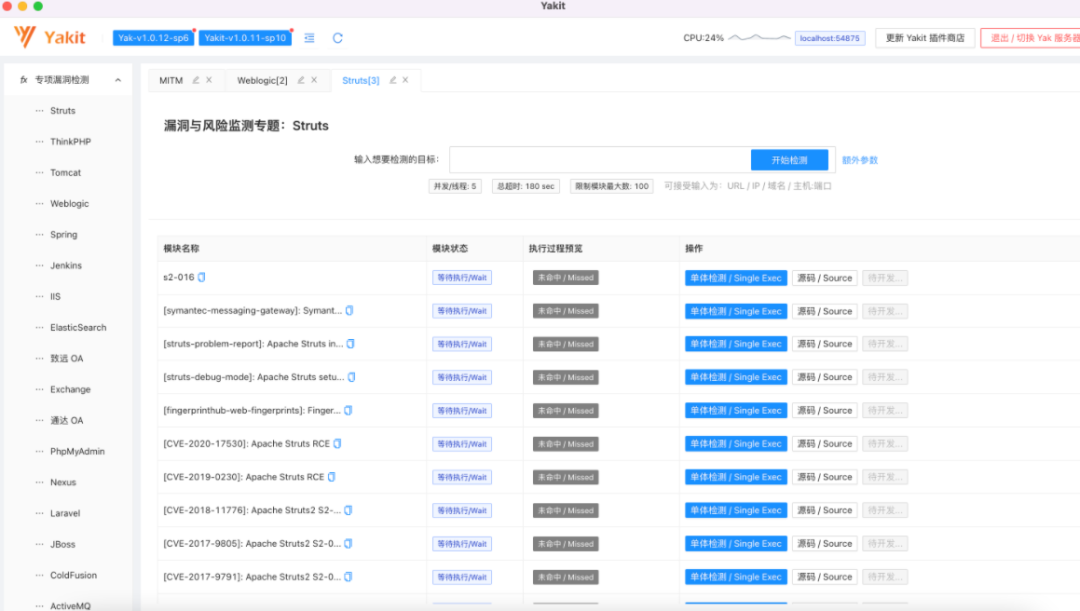Click the refresh icon in header
This screenshot has width=1080, height=611.
pyautogui.click(x=338, y=38)
